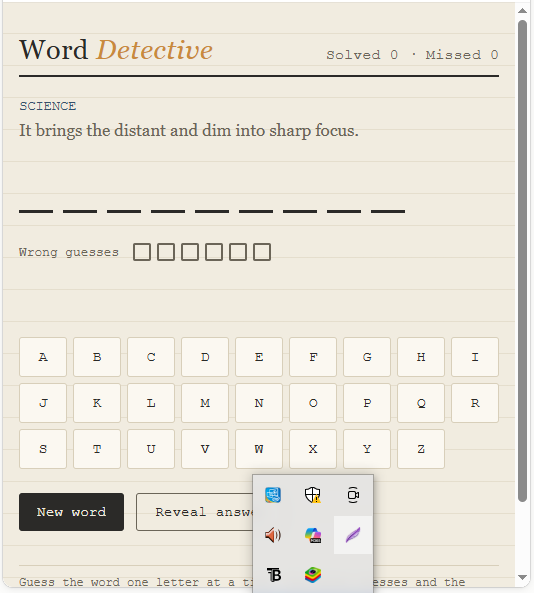Start a new round with New word
This screenshot has height=593, width=534.
71,512
